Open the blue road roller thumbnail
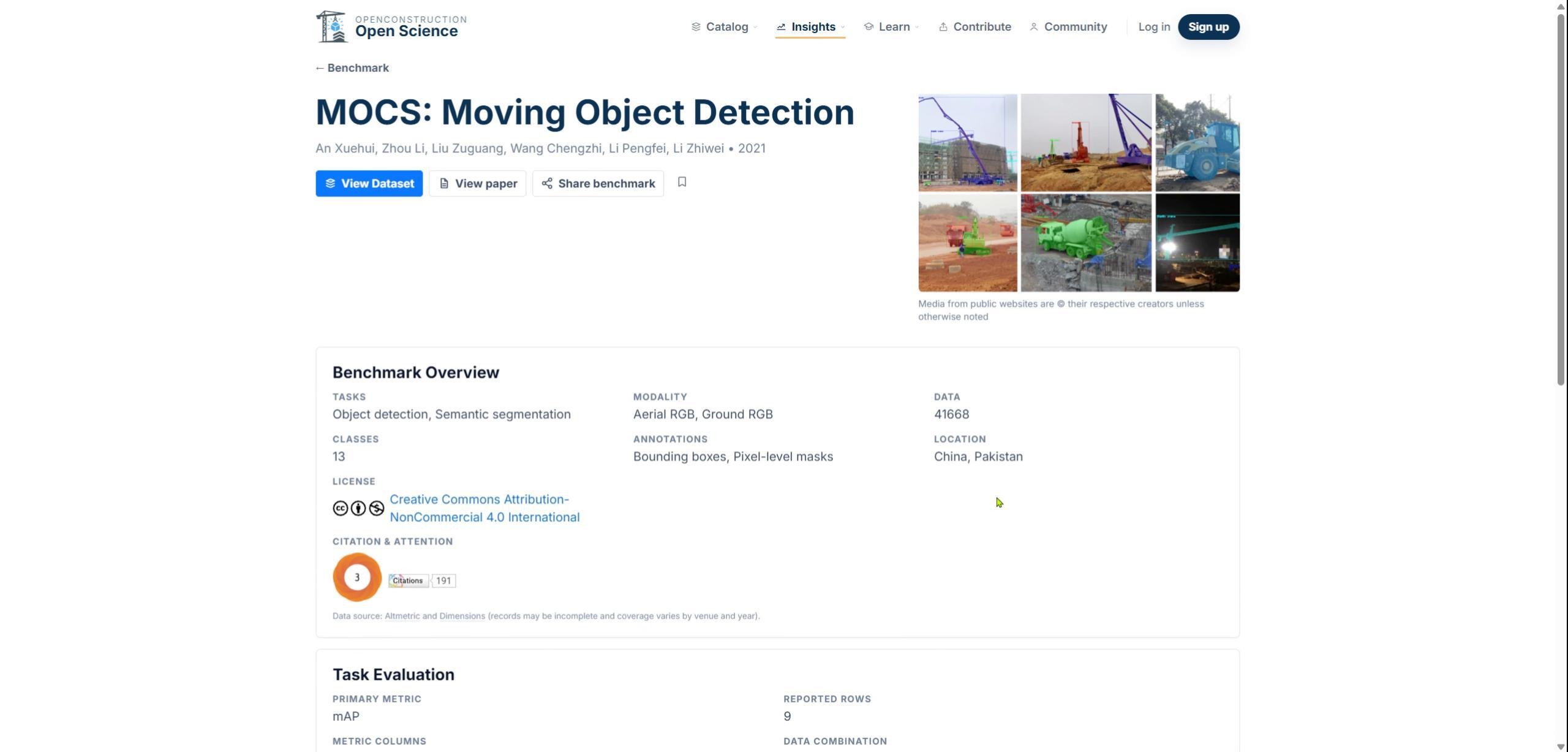This screenshot has width=1568, height=752. (1197, 143)
